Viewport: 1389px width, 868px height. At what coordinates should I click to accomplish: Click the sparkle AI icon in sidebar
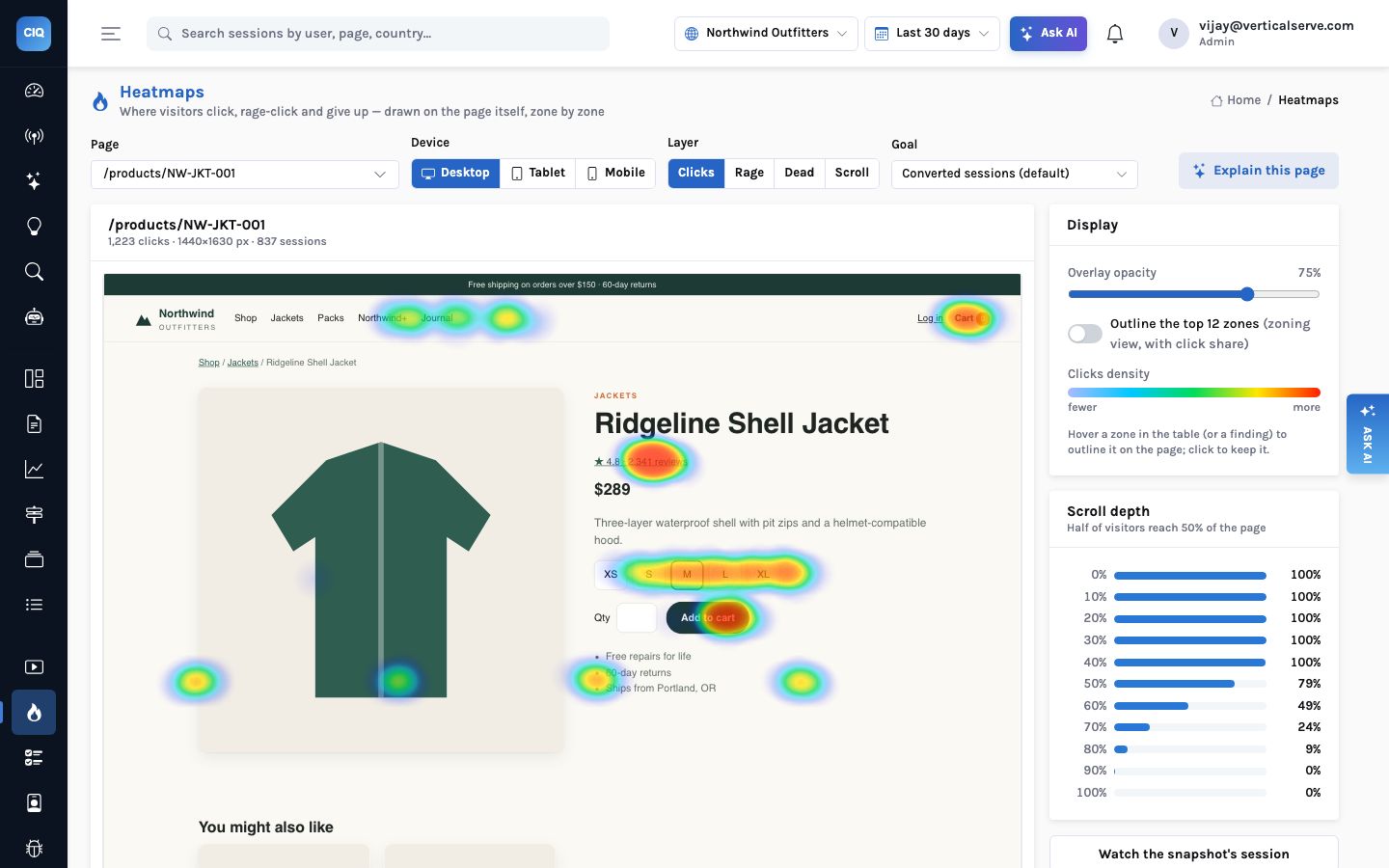[x=34, y=181]
